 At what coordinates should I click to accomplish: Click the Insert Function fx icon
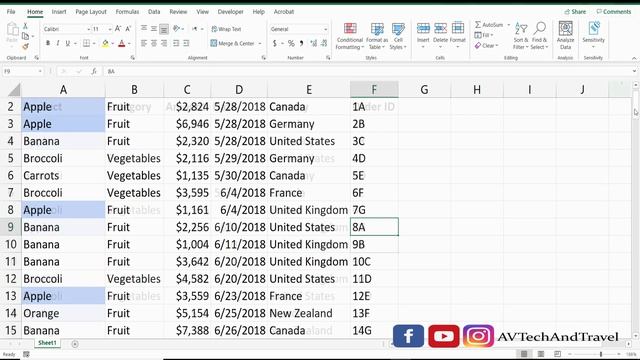tap(94, 71)
